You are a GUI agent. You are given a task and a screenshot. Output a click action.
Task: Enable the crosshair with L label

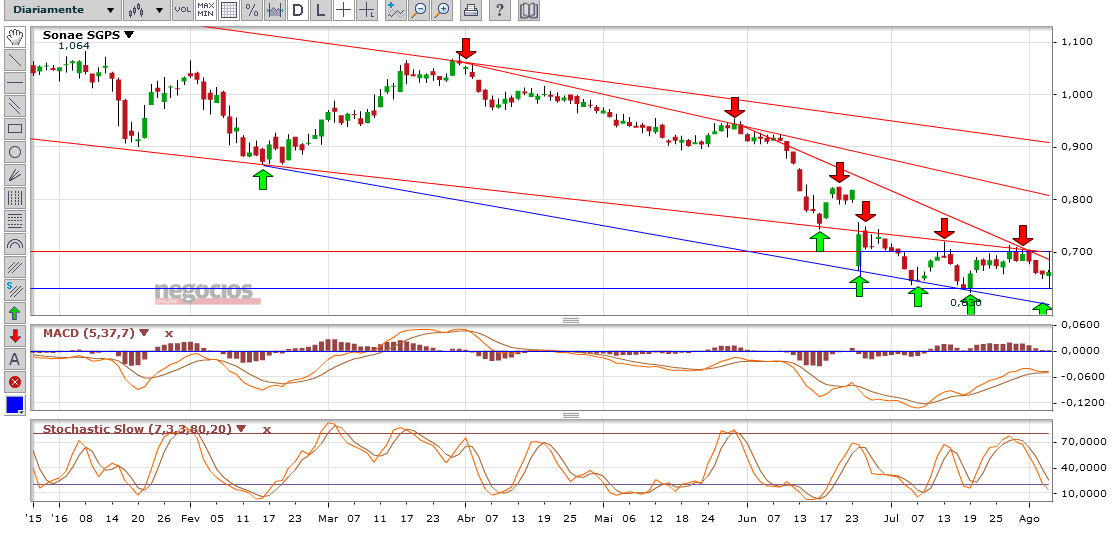pos(367,10)
